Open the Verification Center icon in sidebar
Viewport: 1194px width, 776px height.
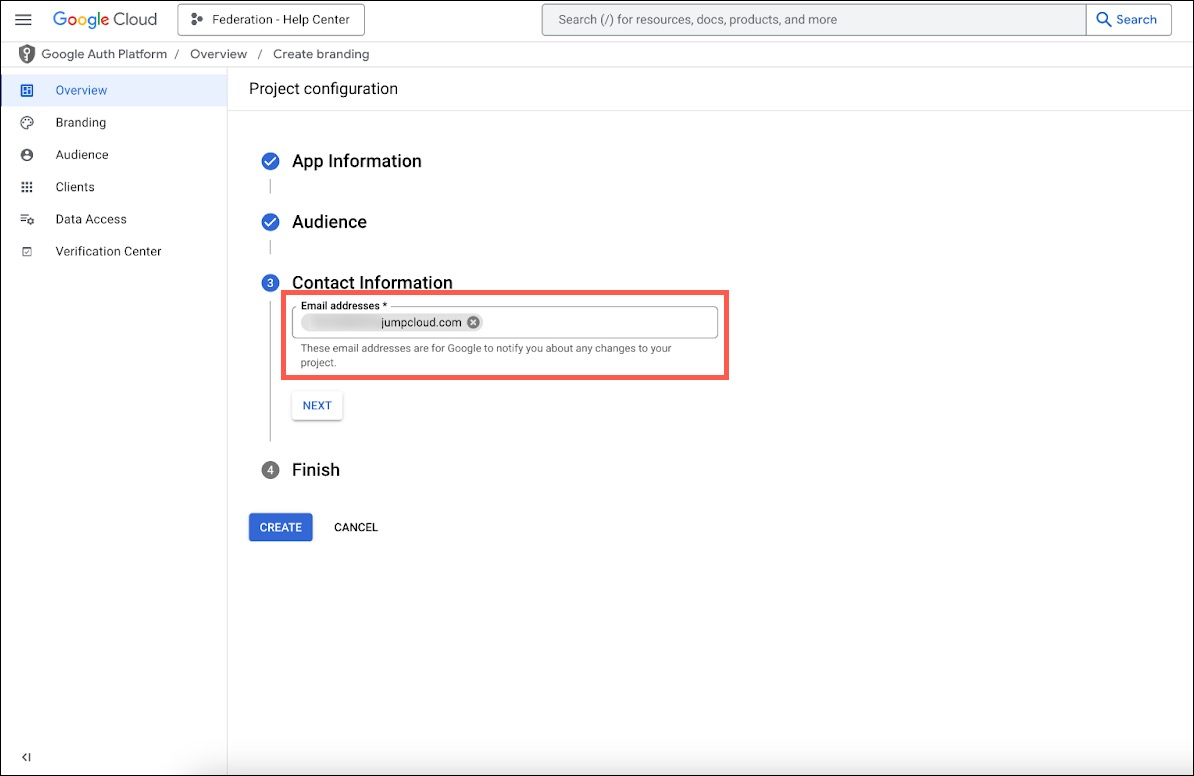(26, 251)
